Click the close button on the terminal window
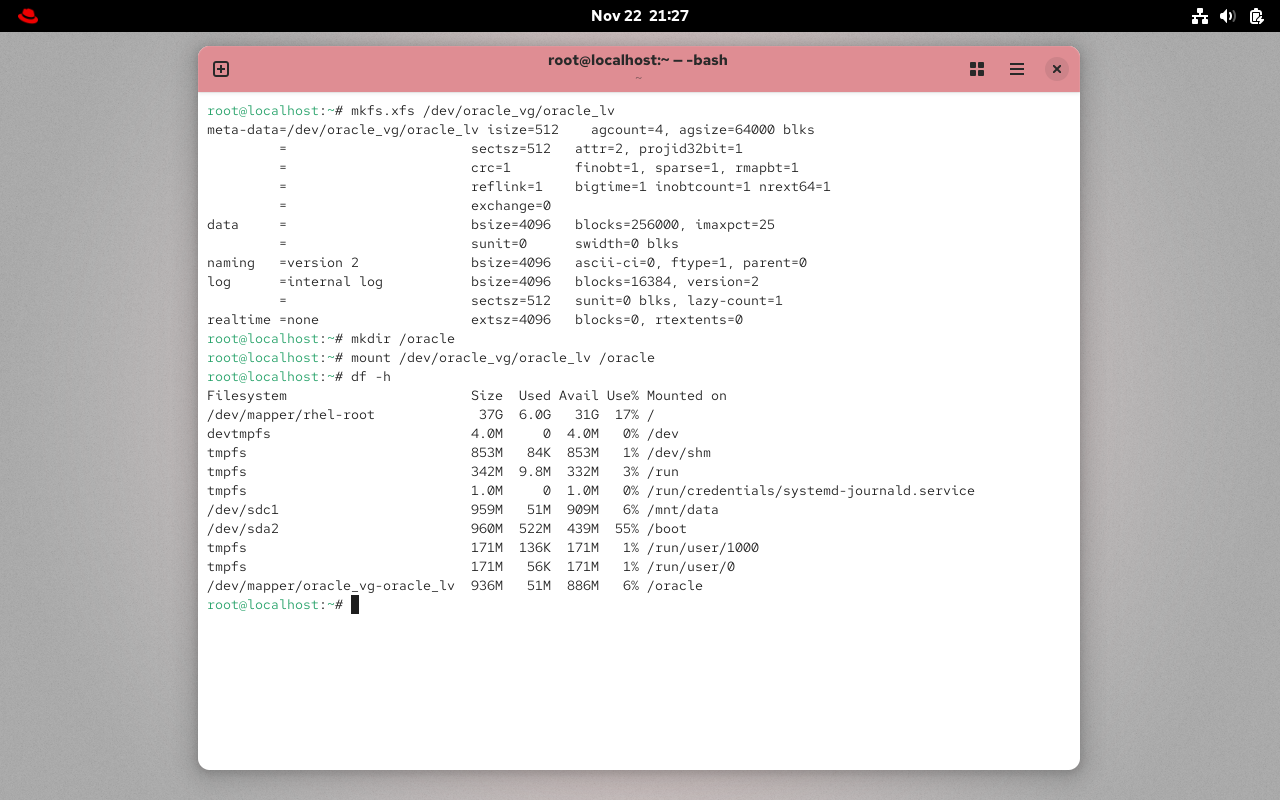Screen dimensions: 1280x800 [x=1057, y=69]
